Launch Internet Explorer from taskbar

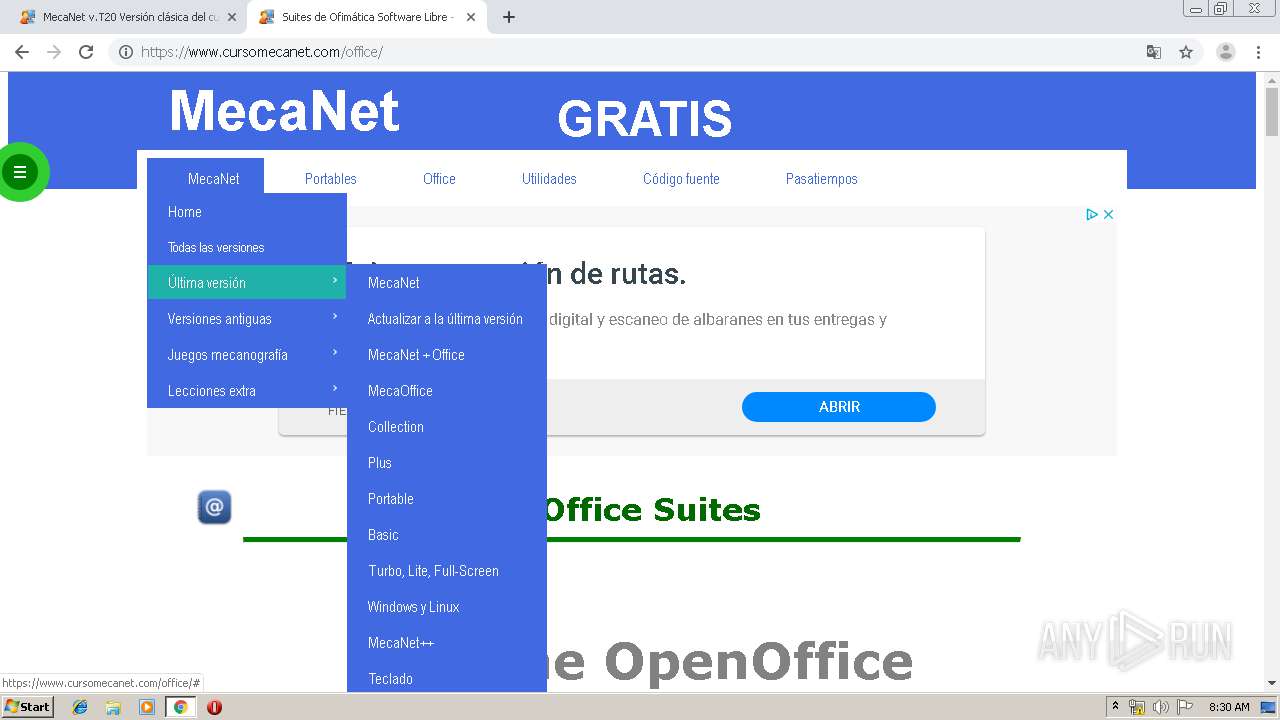(x=80, y=707)
